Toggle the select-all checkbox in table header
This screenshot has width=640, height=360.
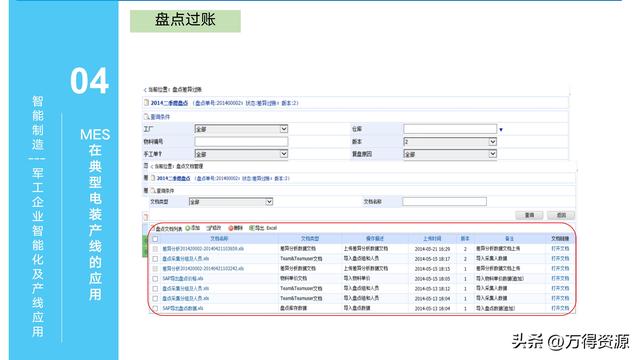155,239
